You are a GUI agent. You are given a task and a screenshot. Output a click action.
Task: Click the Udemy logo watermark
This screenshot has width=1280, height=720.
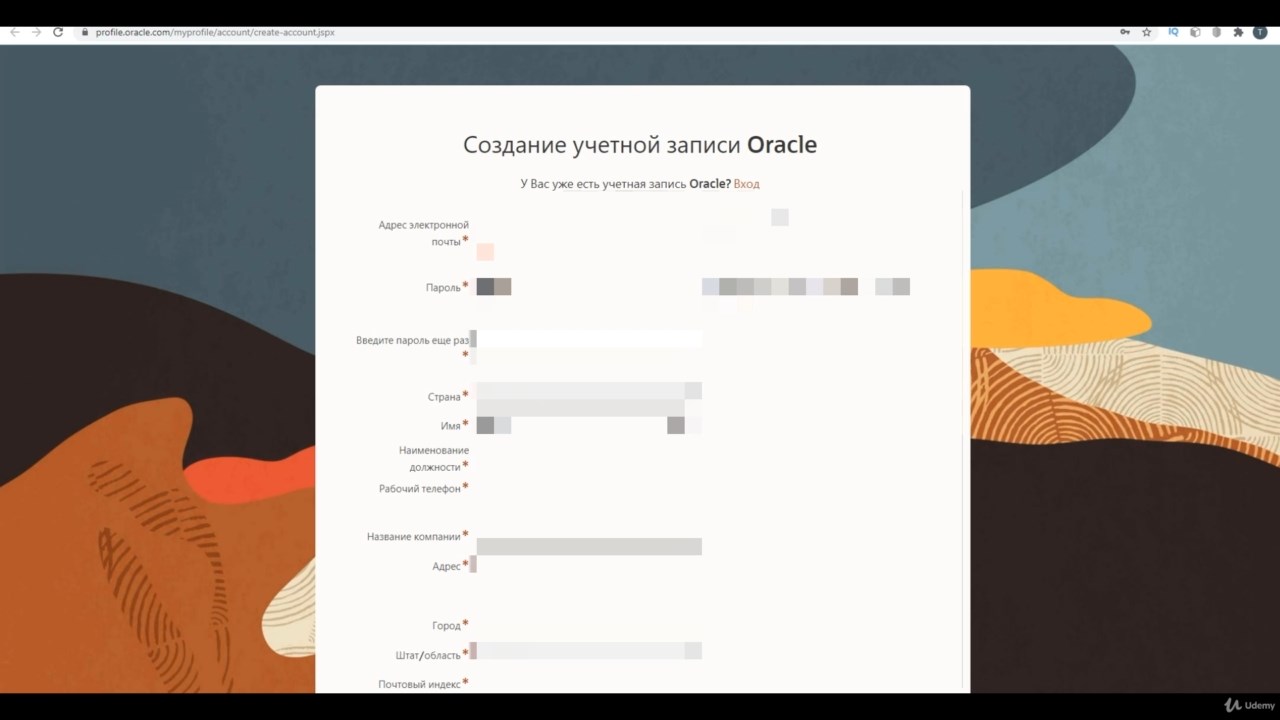pos(1249,705)
